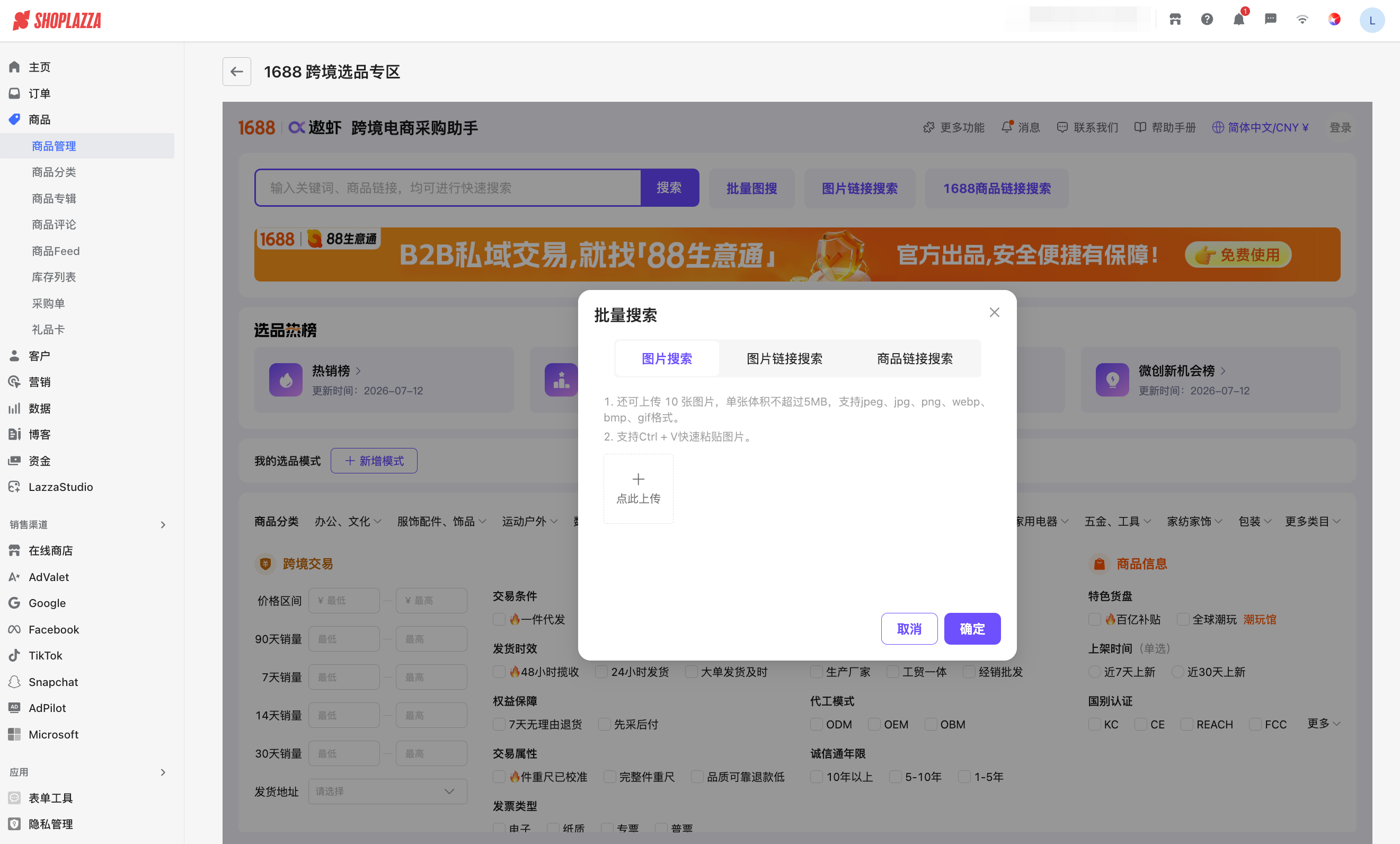This screenshot has width=1400, height=844.
Task: Expand the 销售渠道 section
Action: (x=163, y=525)
